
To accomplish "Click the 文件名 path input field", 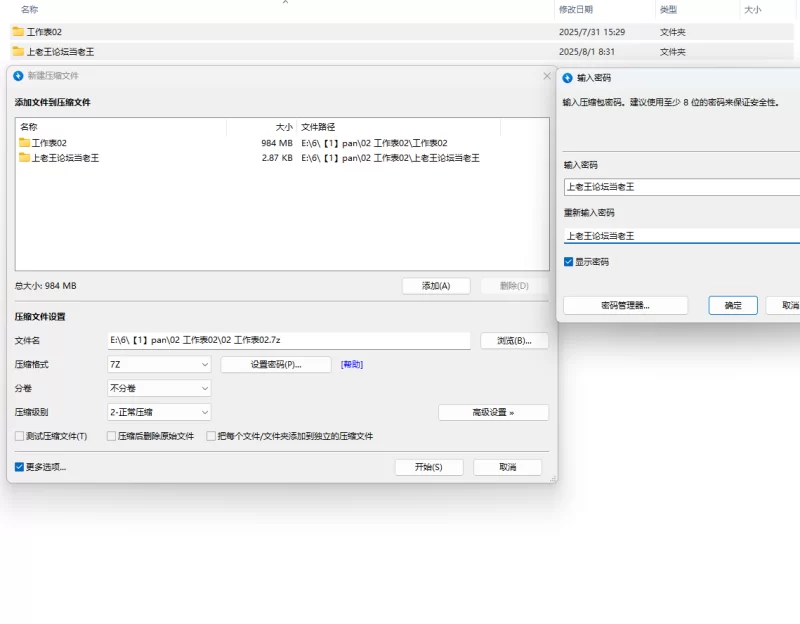I will pos(289,340).
